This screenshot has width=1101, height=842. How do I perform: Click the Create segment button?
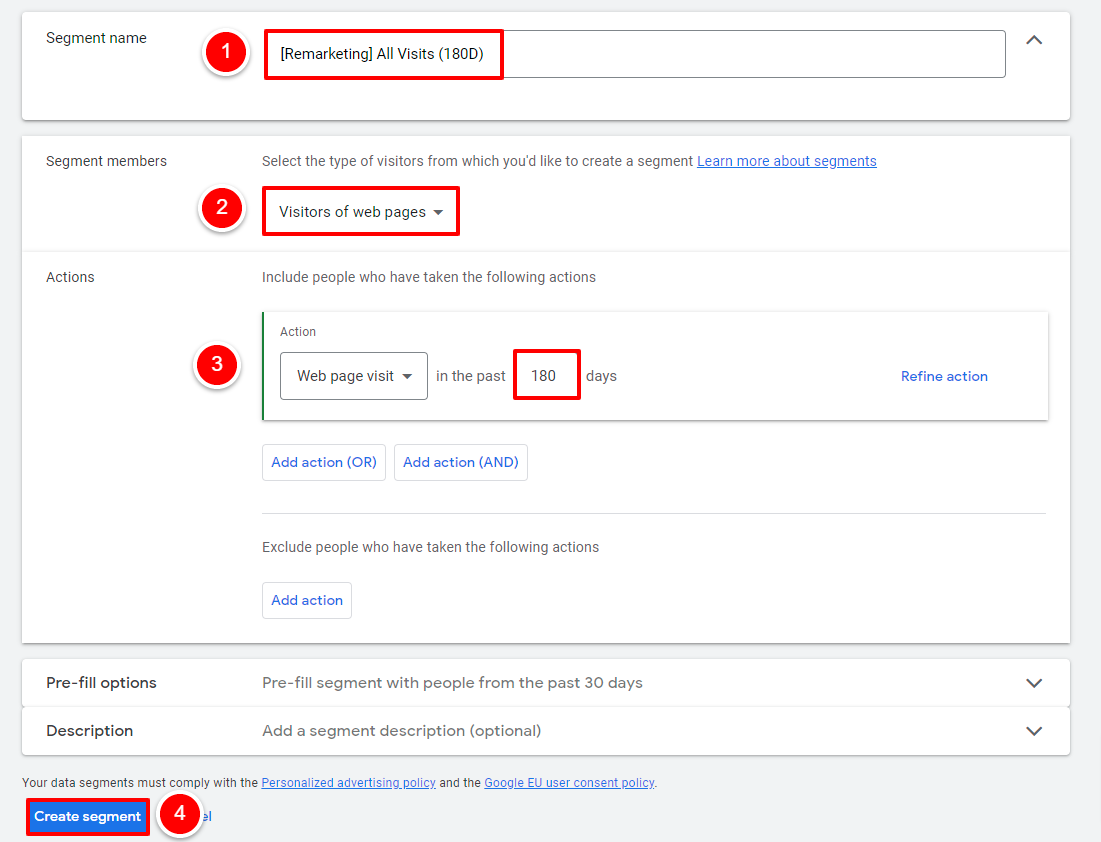point(88,817)
